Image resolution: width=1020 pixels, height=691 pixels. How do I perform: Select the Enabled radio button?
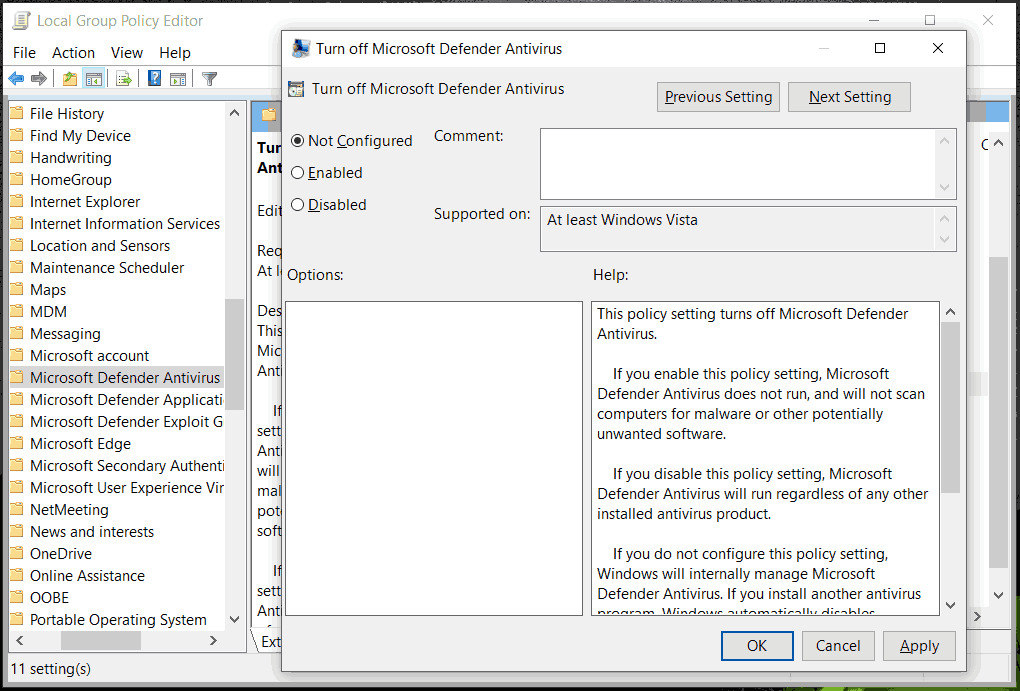(x=297, y=172)
